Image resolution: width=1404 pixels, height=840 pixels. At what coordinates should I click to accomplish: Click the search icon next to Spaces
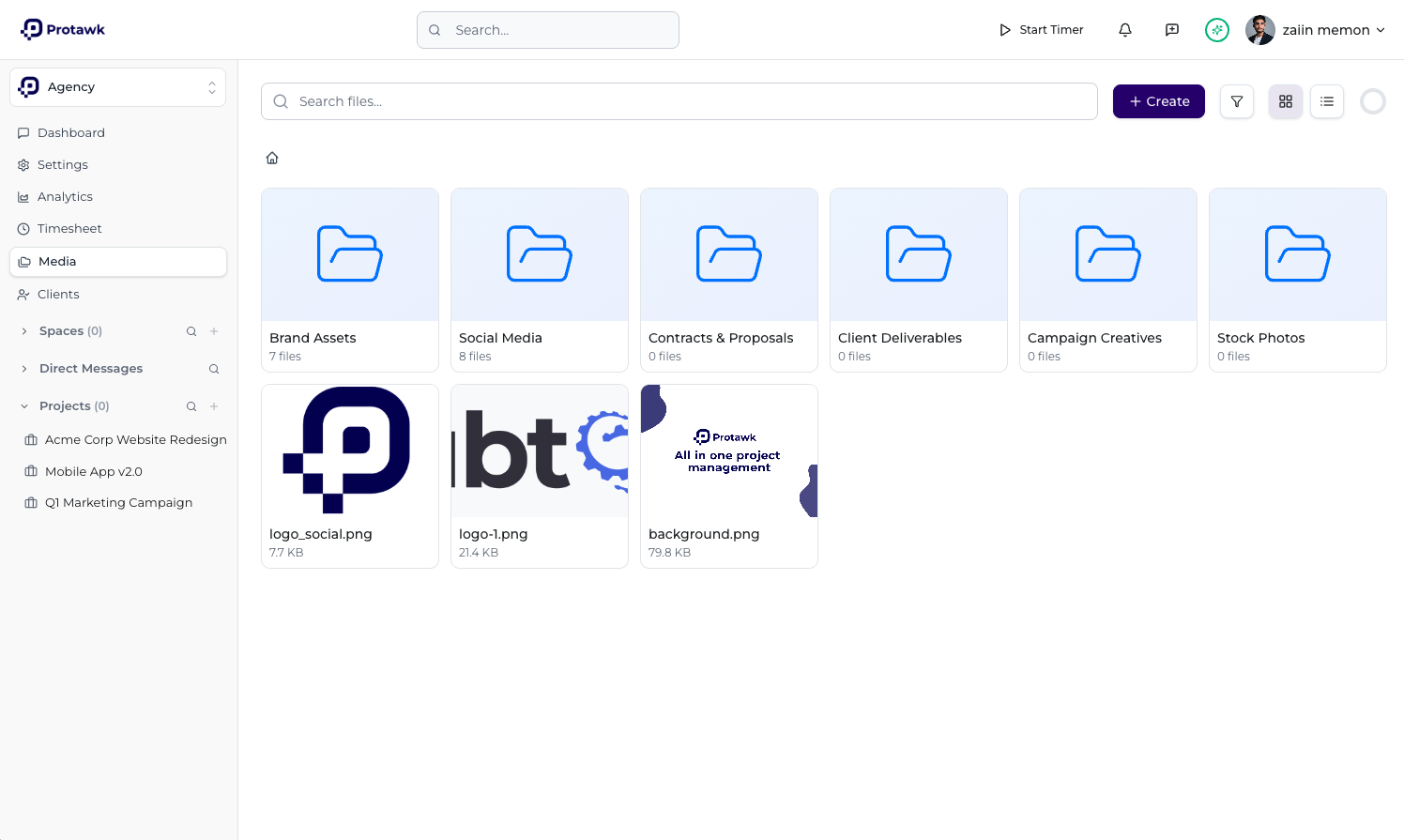tap(191, 330)
